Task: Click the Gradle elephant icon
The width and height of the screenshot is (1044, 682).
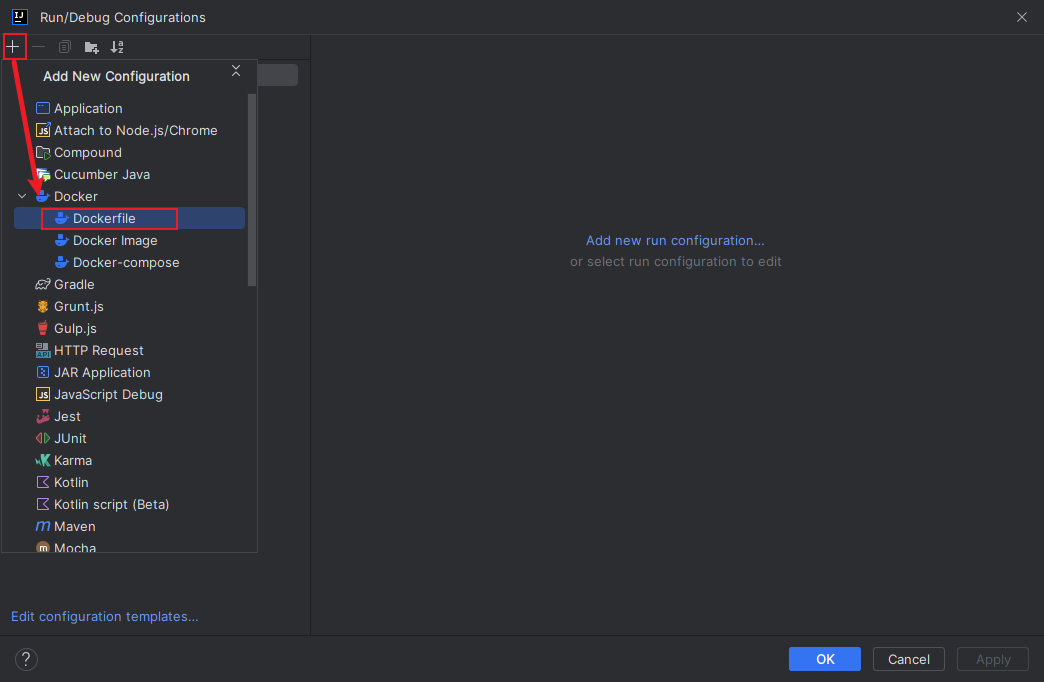Action: tap(43, 284)
